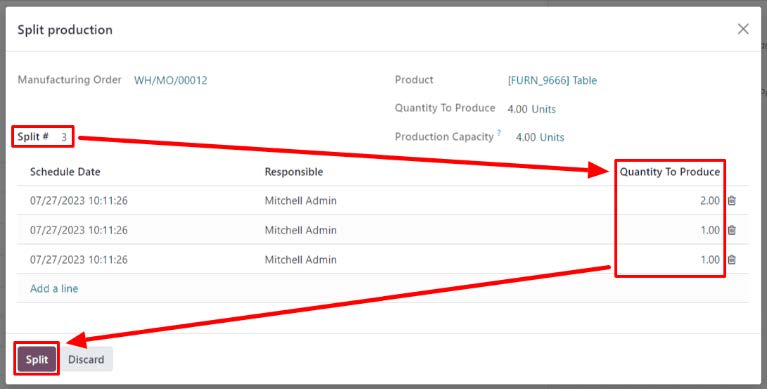The width and height of the screenshot is (767, 389).
Task: Edit the Split # field value 3
Action: [64, 137]
